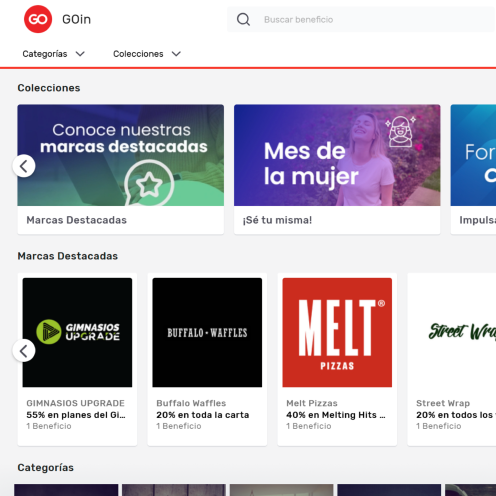Click 1 Beneficio under GIMNASIOS UPGRADE
This screenshot has width=496, height=496.
point(49,426)
